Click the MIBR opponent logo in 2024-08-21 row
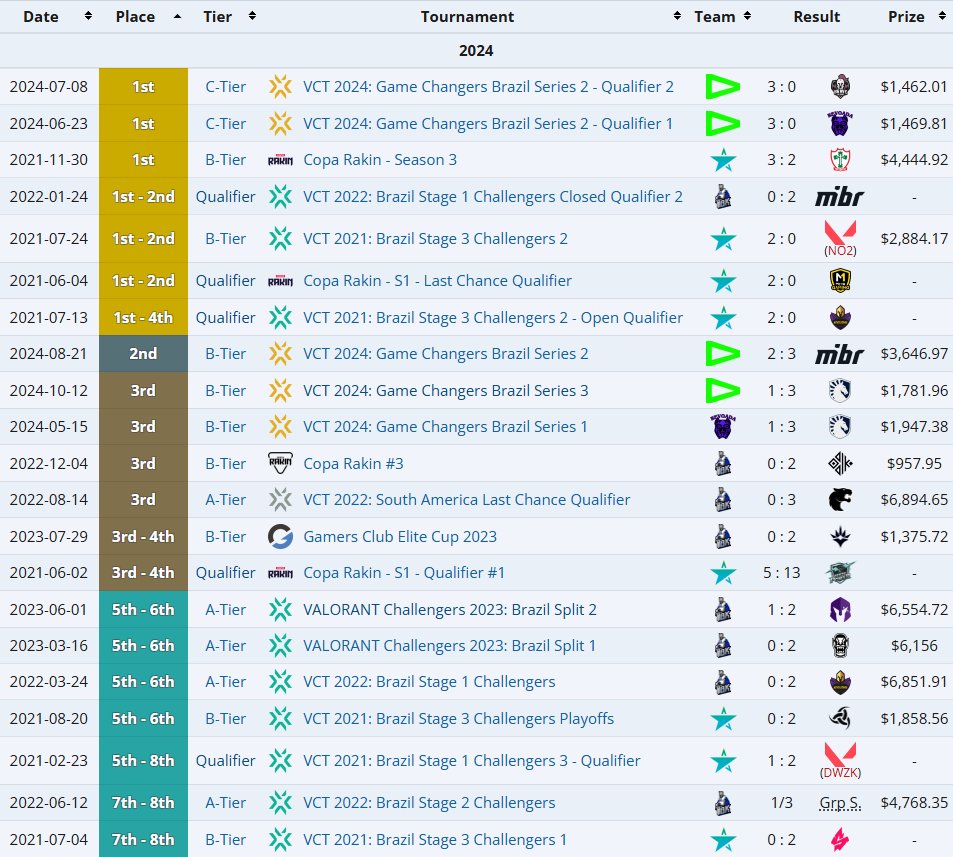This screenshot has width=953, height=857. pos(839,354)
